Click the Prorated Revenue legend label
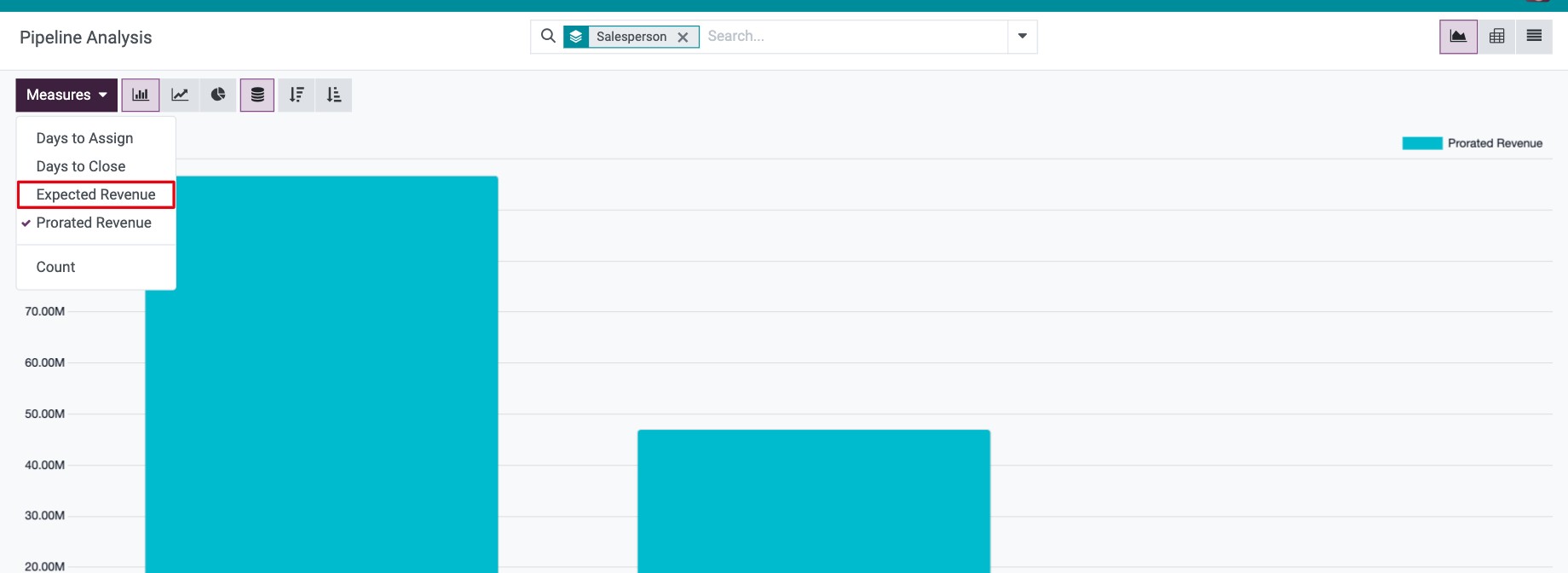The image size is (1568, 573). tap(1495, 143)
